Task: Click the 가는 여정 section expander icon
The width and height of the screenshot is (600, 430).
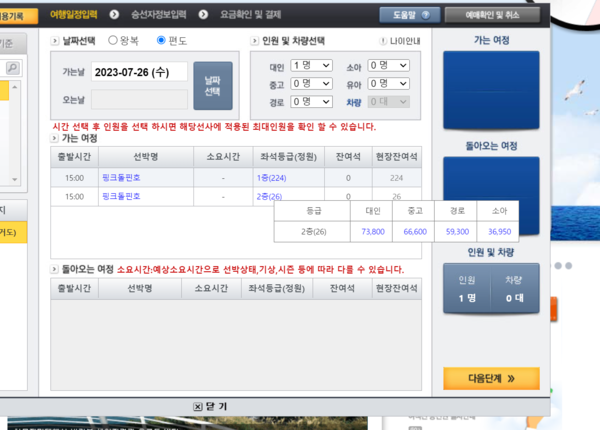Action: click(x=54, y=138)
